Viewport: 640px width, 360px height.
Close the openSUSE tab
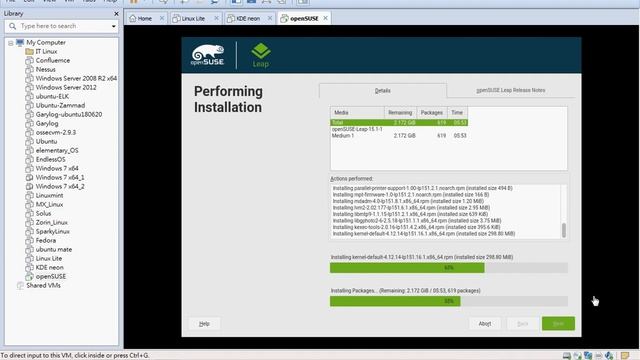325,18
